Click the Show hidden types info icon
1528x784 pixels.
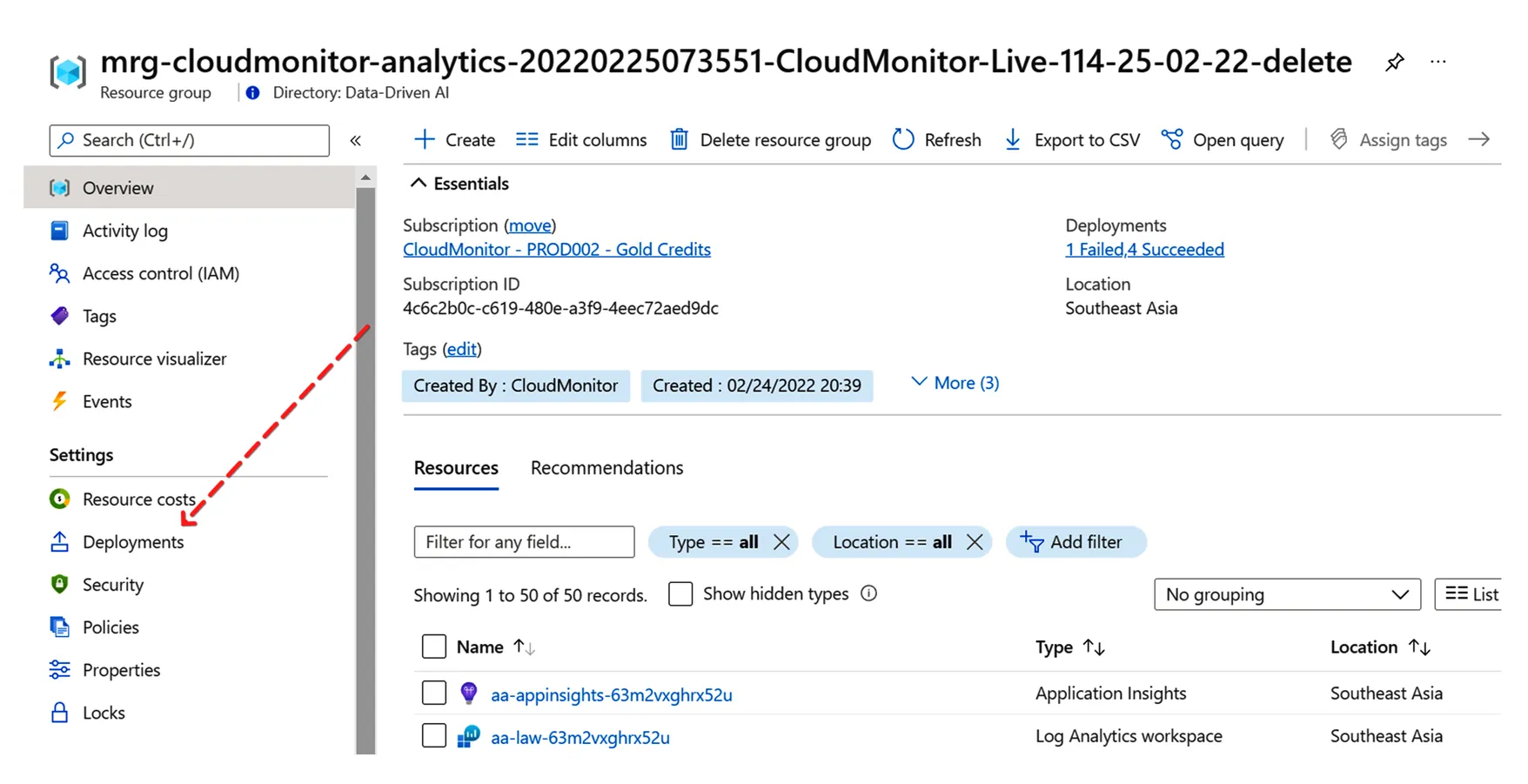point(868,593)
